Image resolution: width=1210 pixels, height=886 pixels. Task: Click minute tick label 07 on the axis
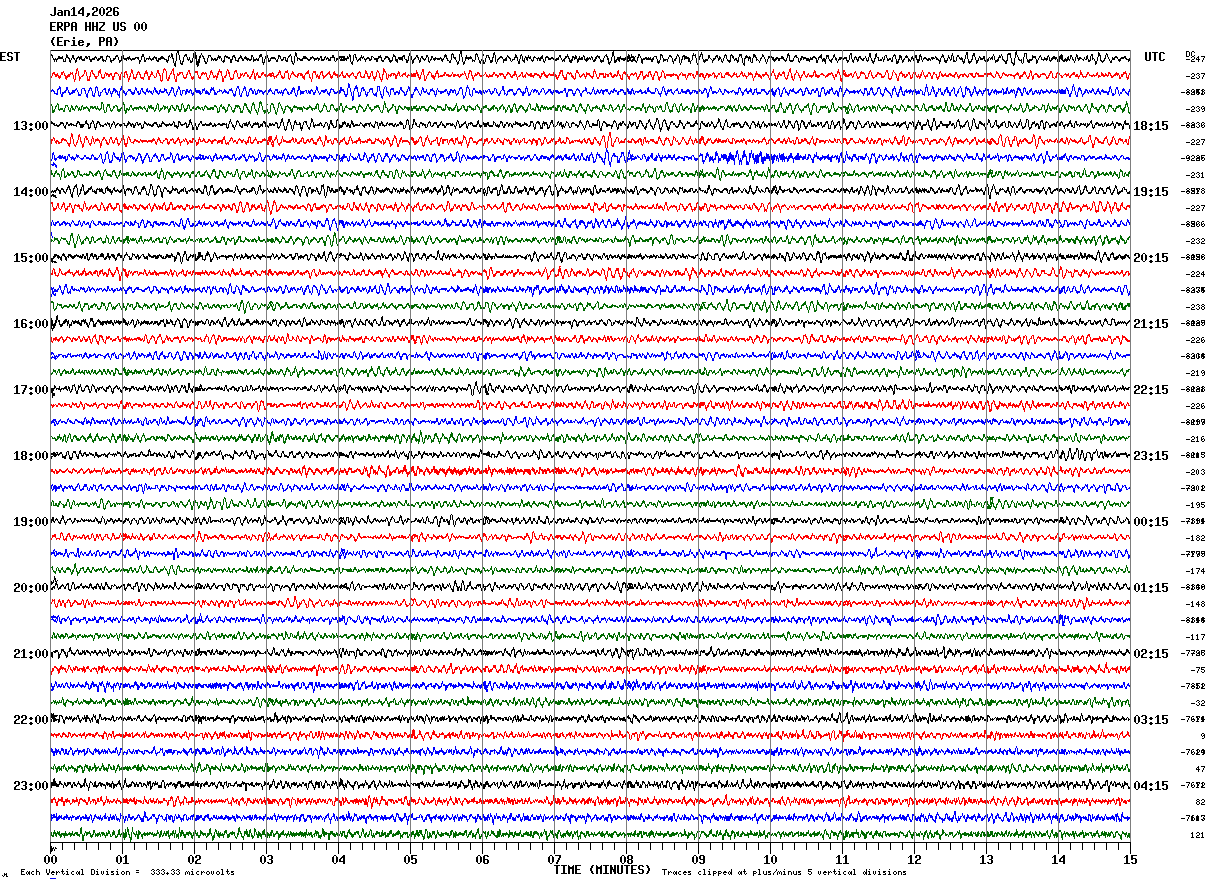point(554,859)
